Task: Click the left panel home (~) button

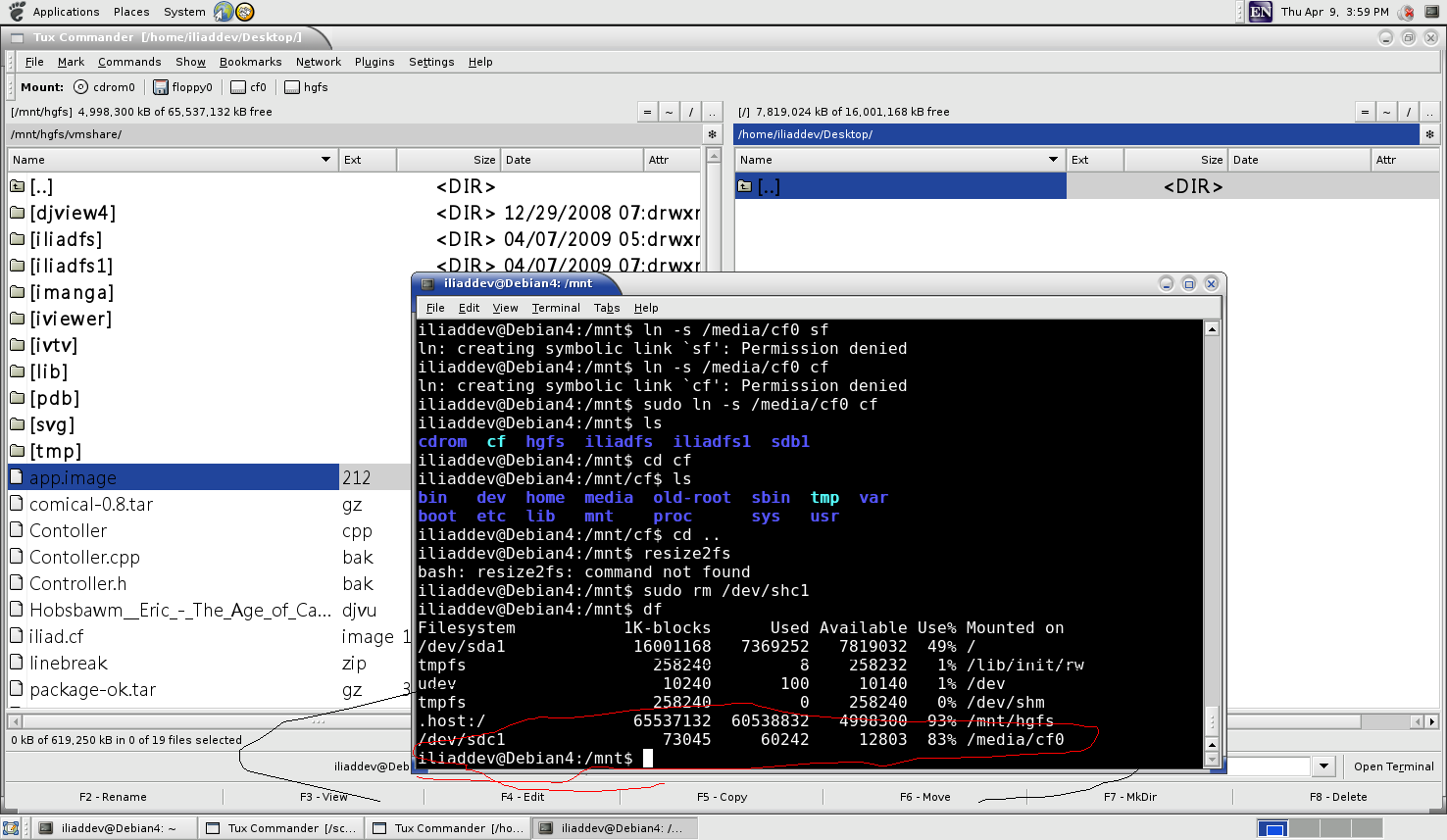Action: tap(669, 112)
